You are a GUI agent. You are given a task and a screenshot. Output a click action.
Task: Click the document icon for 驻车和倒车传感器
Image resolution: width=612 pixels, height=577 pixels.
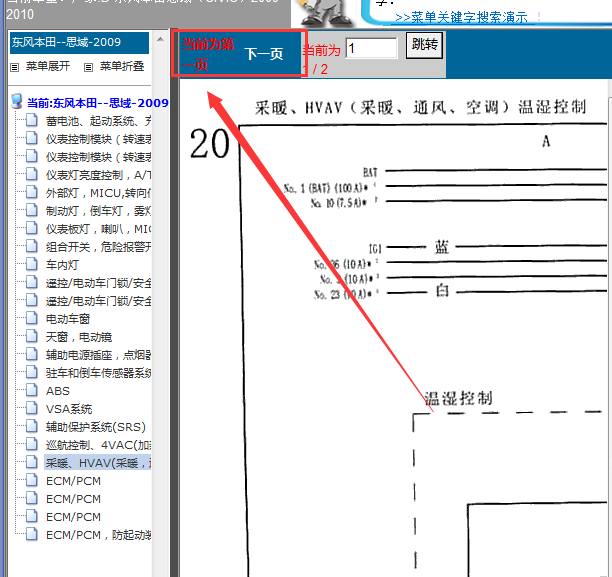[32, 372]
